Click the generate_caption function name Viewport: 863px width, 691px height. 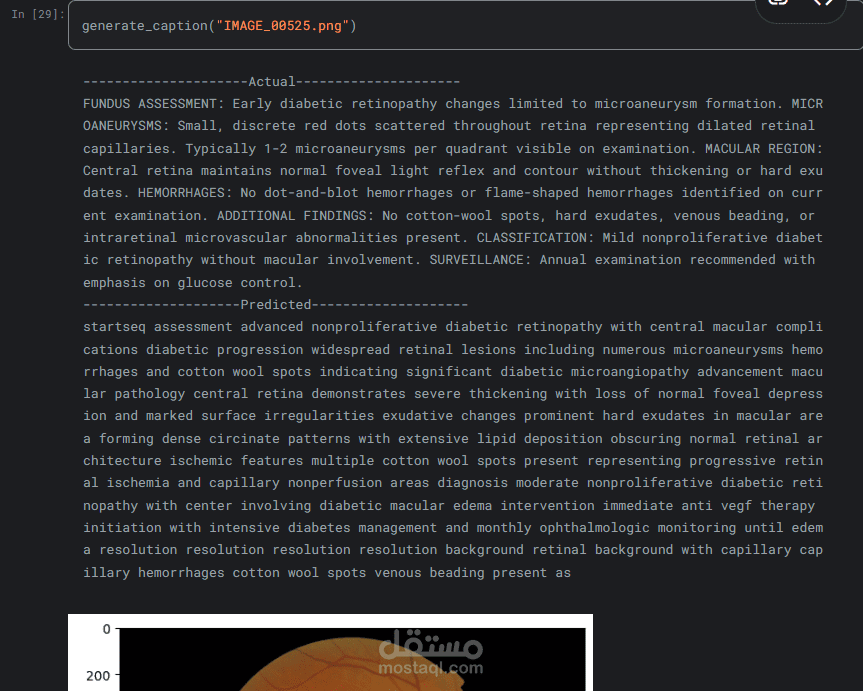[x=145, y=26]
